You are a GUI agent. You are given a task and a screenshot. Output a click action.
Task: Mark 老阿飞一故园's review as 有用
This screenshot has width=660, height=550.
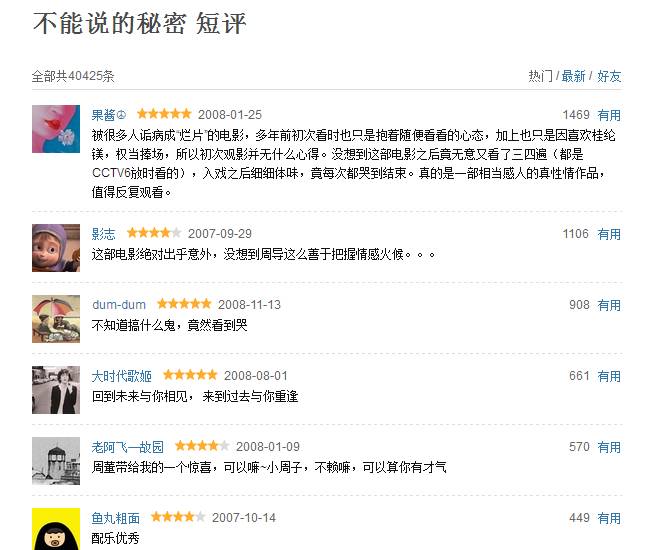pos(609,447)
